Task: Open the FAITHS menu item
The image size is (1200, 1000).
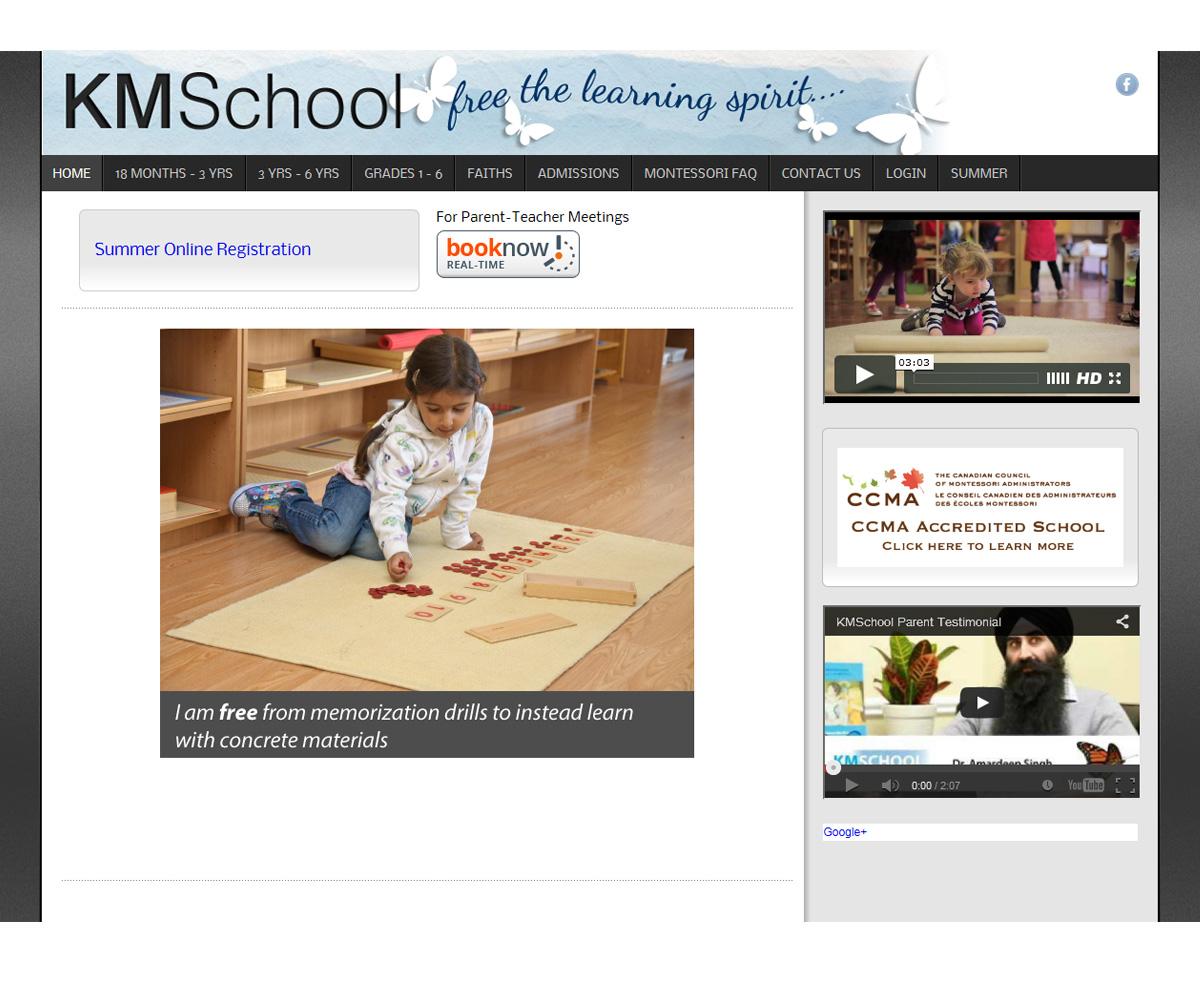Action: [x=490, y=173]
